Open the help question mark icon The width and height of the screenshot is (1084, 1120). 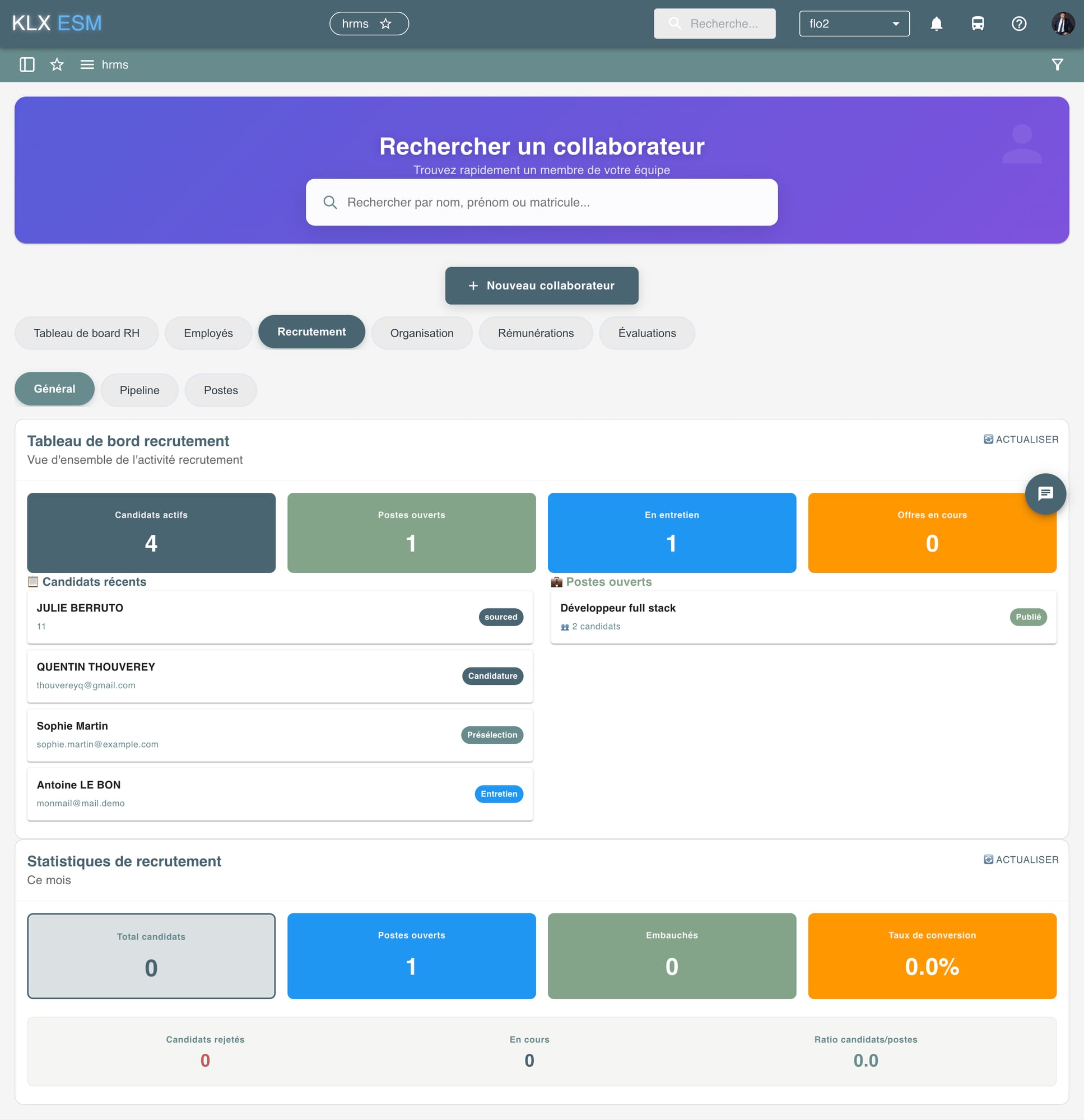coord(1019,24)
